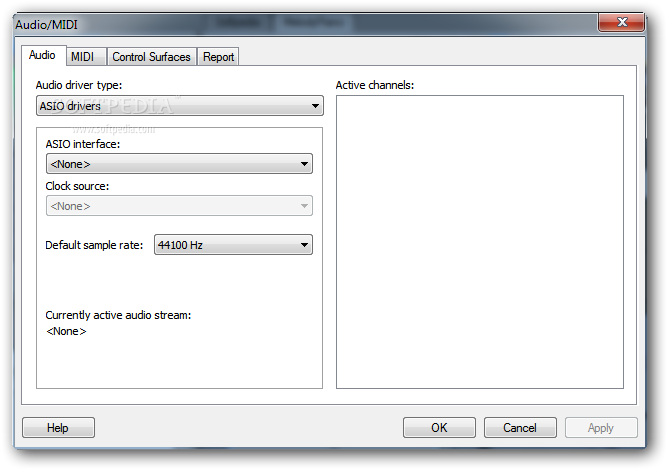Click inside the Active channels list box
This screenshot has height=470, width=668.
[x=480, y=242]
